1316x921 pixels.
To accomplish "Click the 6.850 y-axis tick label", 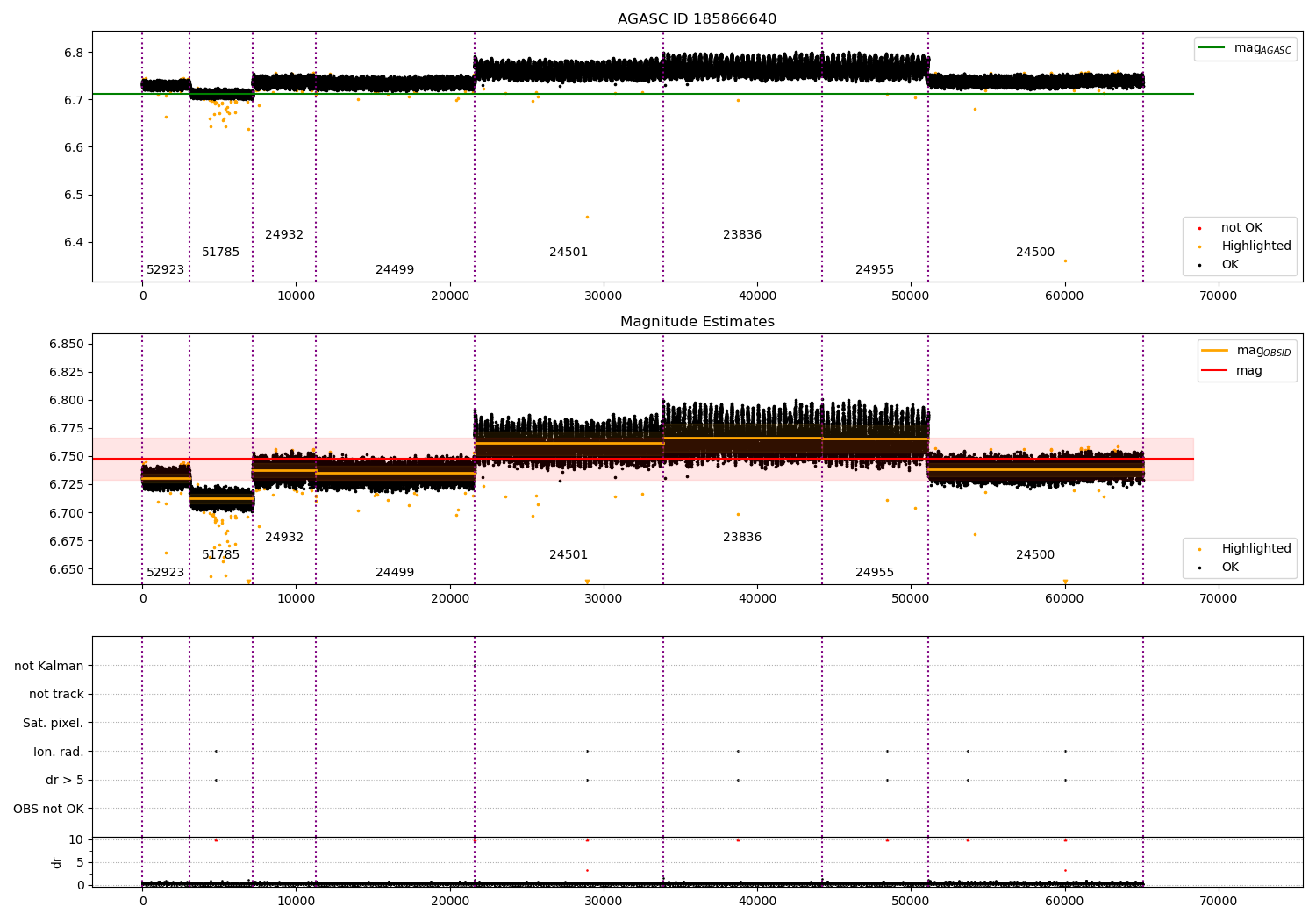I will coord(67,344).
